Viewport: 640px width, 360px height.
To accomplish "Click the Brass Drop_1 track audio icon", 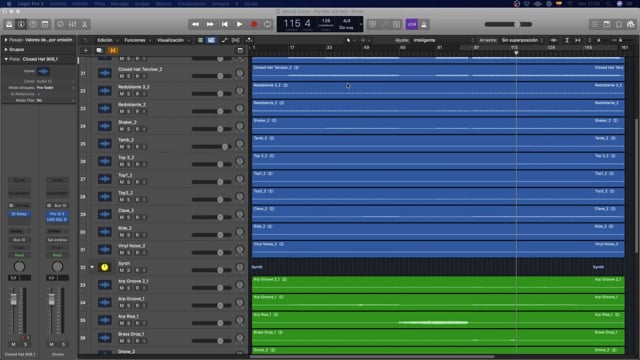I will tap(104, 338).
